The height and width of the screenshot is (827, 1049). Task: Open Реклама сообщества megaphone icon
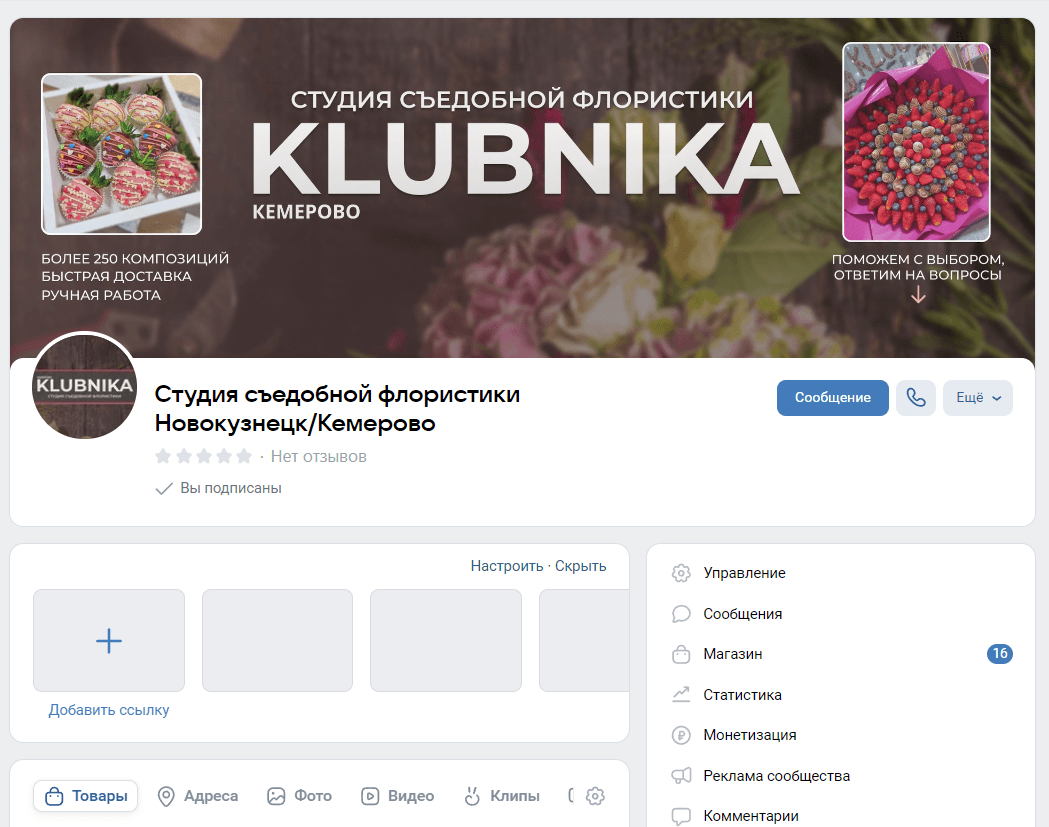click(x=681, y=776)
